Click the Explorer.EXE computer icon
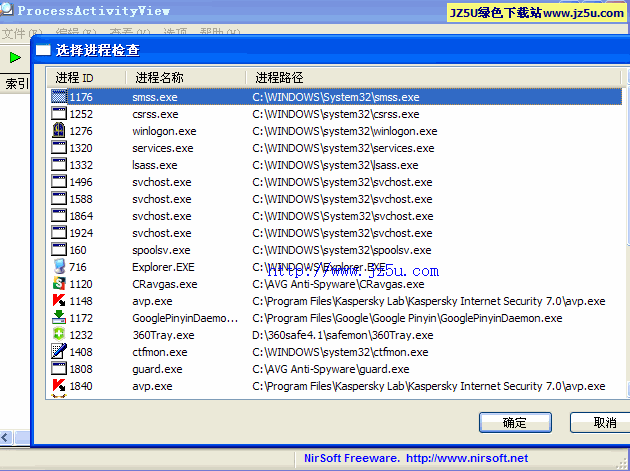Image resolution: width=630 pixels, height=471 pixels. tap(59, 266)
